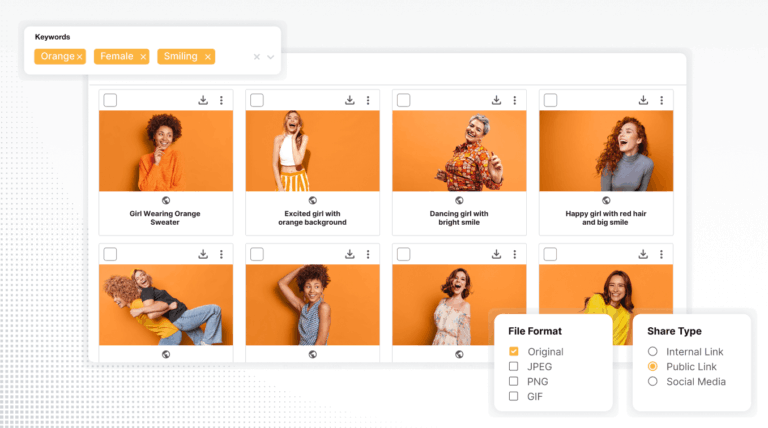Click globe icon under woman in checkered top
The image size is (768, 428).
point(312,355)
